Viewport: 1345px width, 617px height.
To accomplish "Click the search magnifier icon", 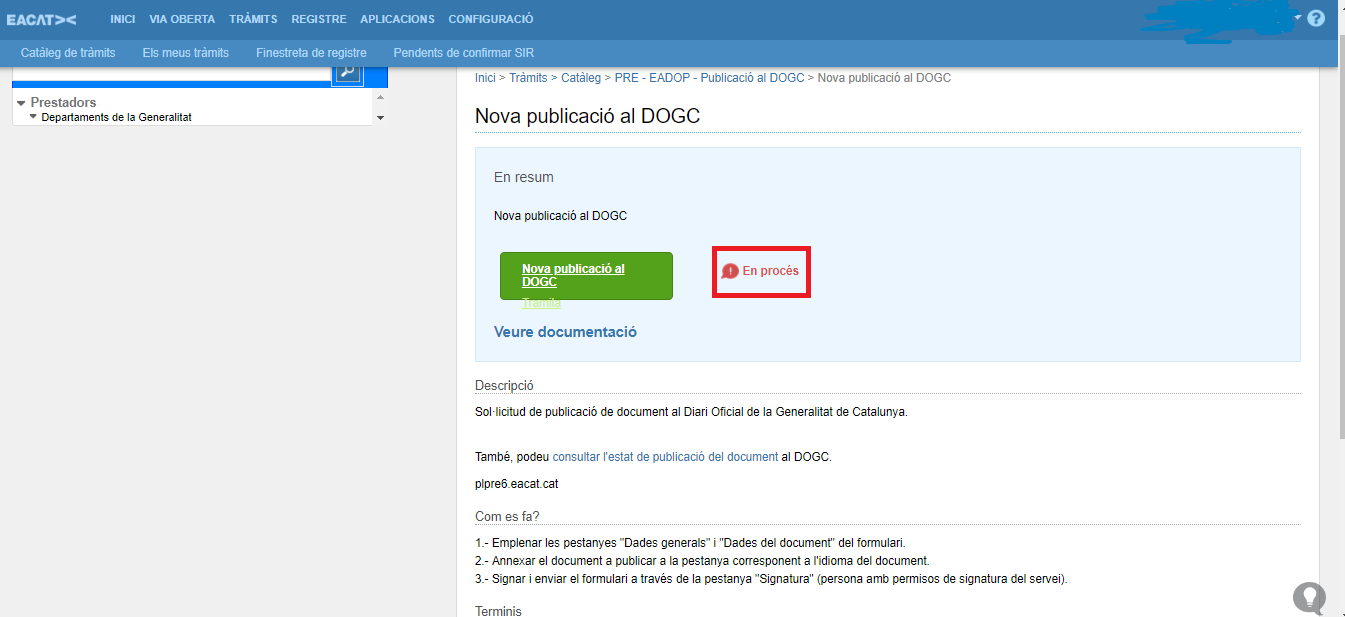I will [x=346, y=72].
